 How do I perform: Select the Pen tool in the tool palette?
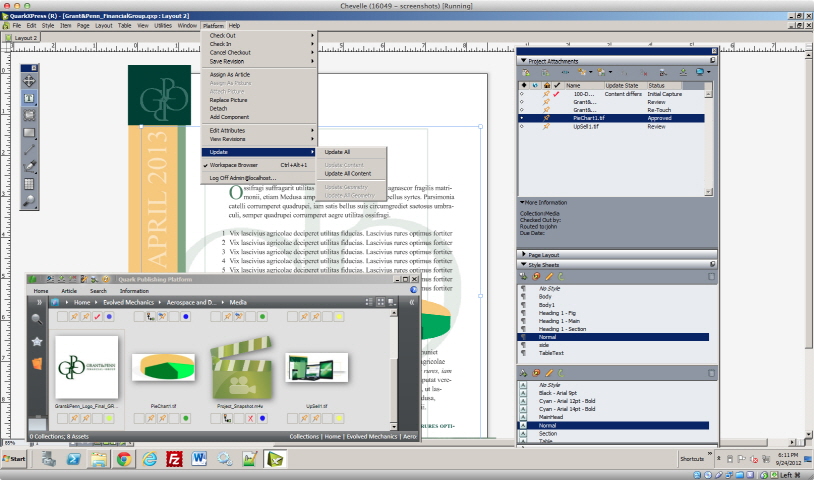(x=29, y=167)
